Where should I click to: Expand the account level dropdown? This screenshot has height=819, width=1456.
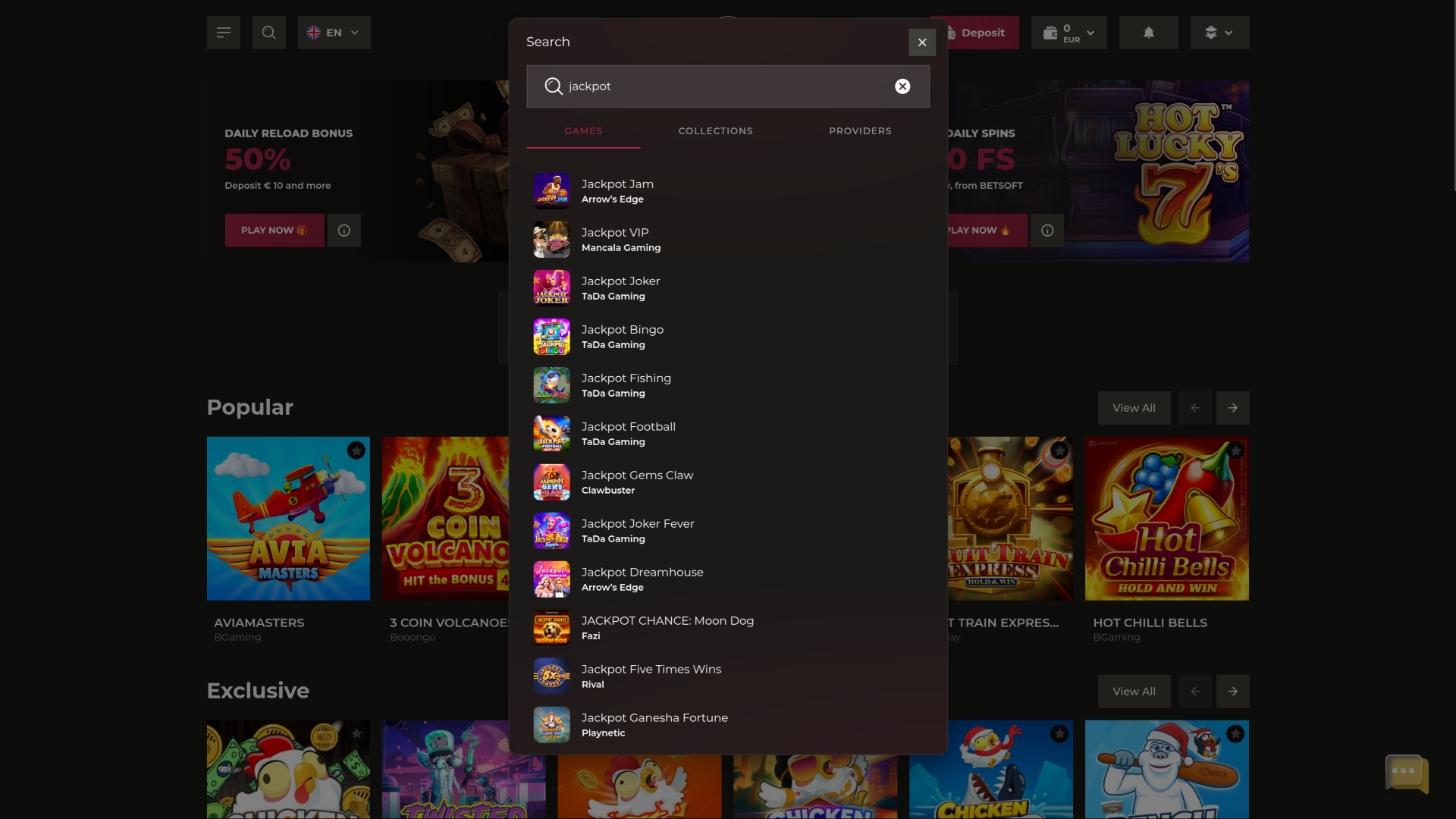(x=1219, y=33)
